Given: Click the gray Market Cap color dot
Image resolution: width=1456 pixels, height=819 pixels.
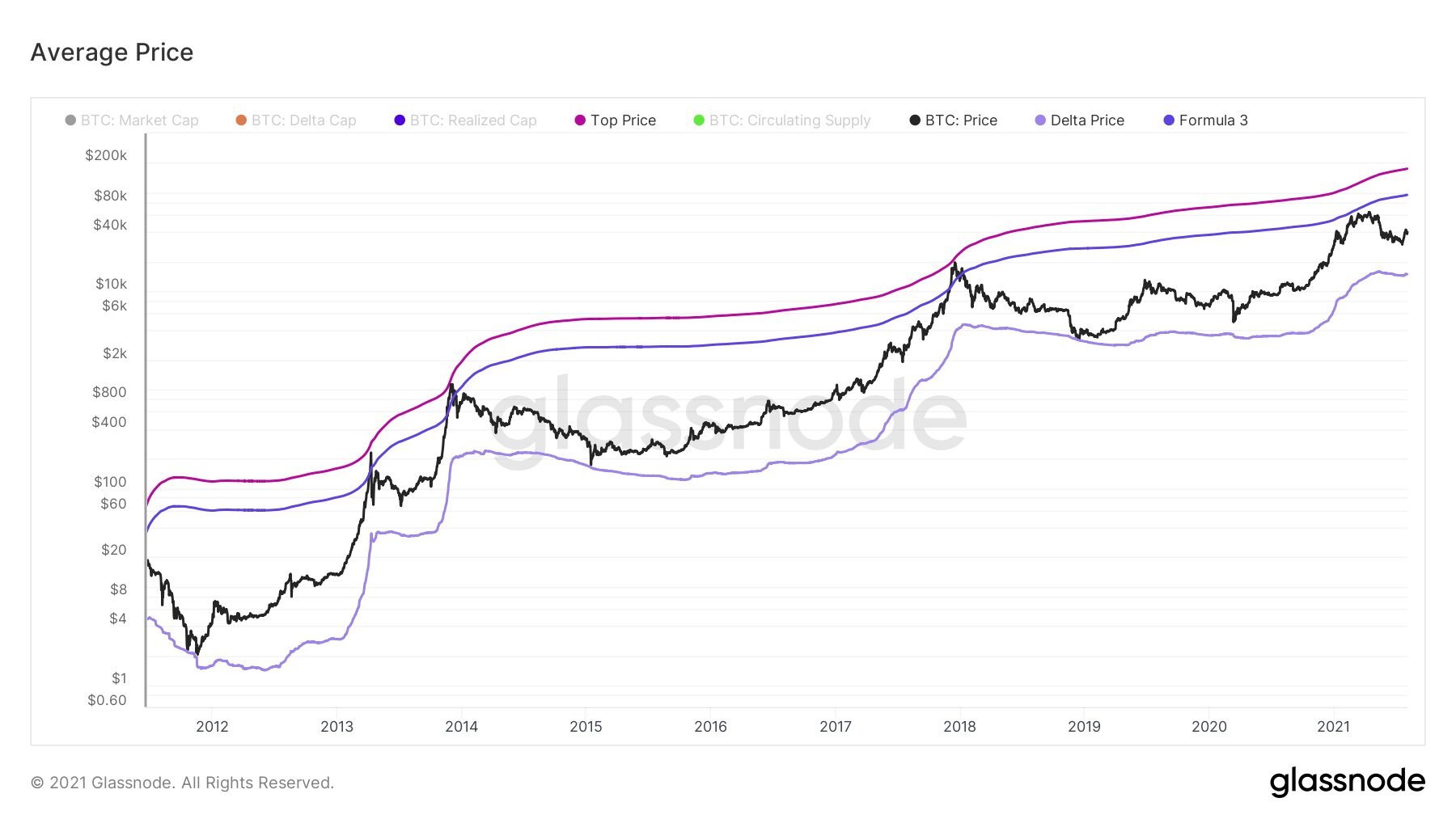Looking at the screenshot, I should (x=70, y=120).
